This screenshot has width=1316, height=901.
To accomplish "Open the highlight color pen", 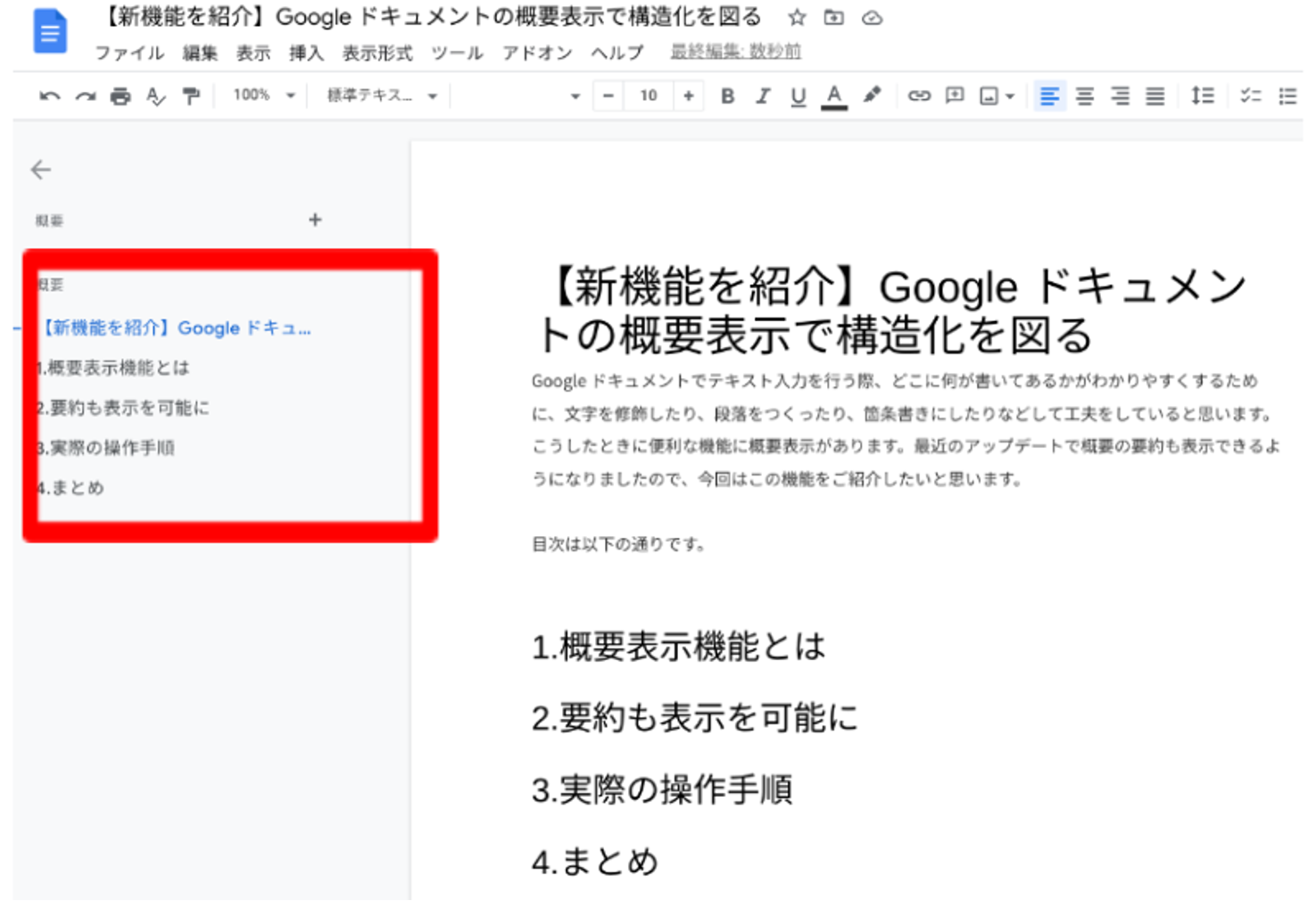I will pyautogui.click(x=872, y=95).
